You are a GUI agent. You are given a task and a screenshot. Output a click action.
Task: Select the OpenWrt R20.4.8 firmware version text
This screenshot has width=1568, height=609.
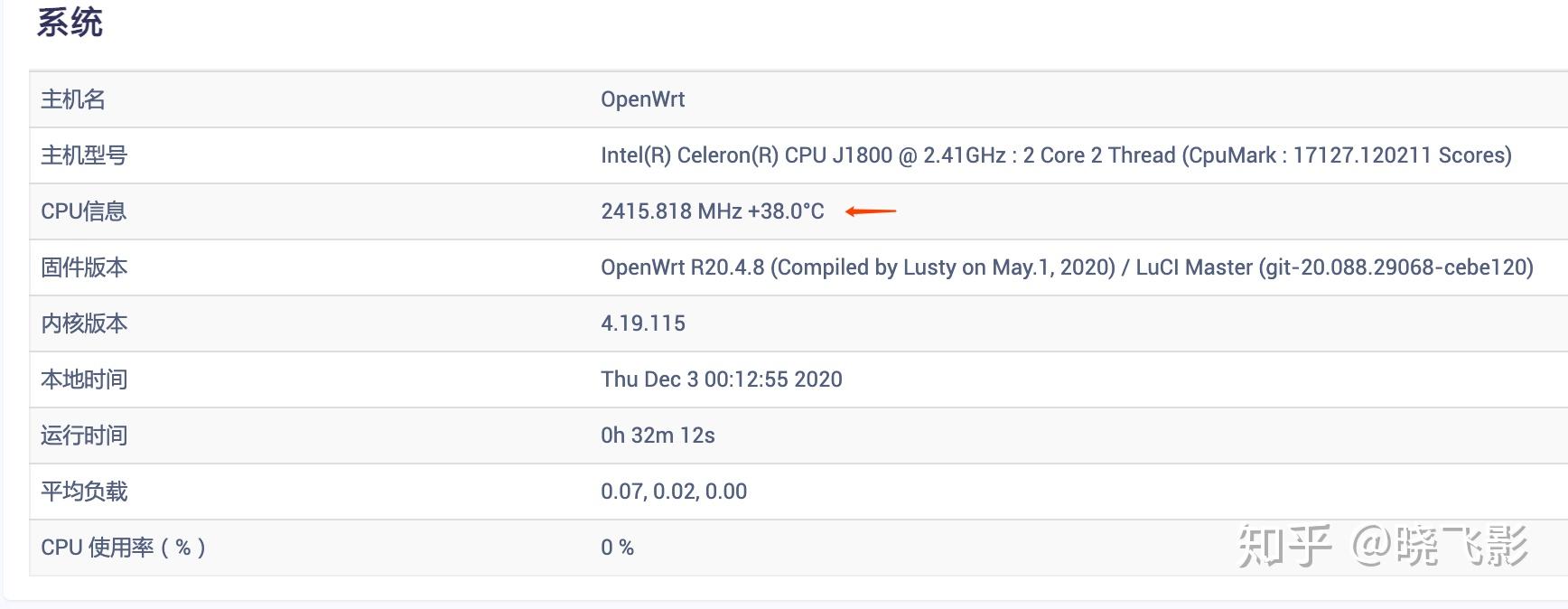coord(1066,267)
